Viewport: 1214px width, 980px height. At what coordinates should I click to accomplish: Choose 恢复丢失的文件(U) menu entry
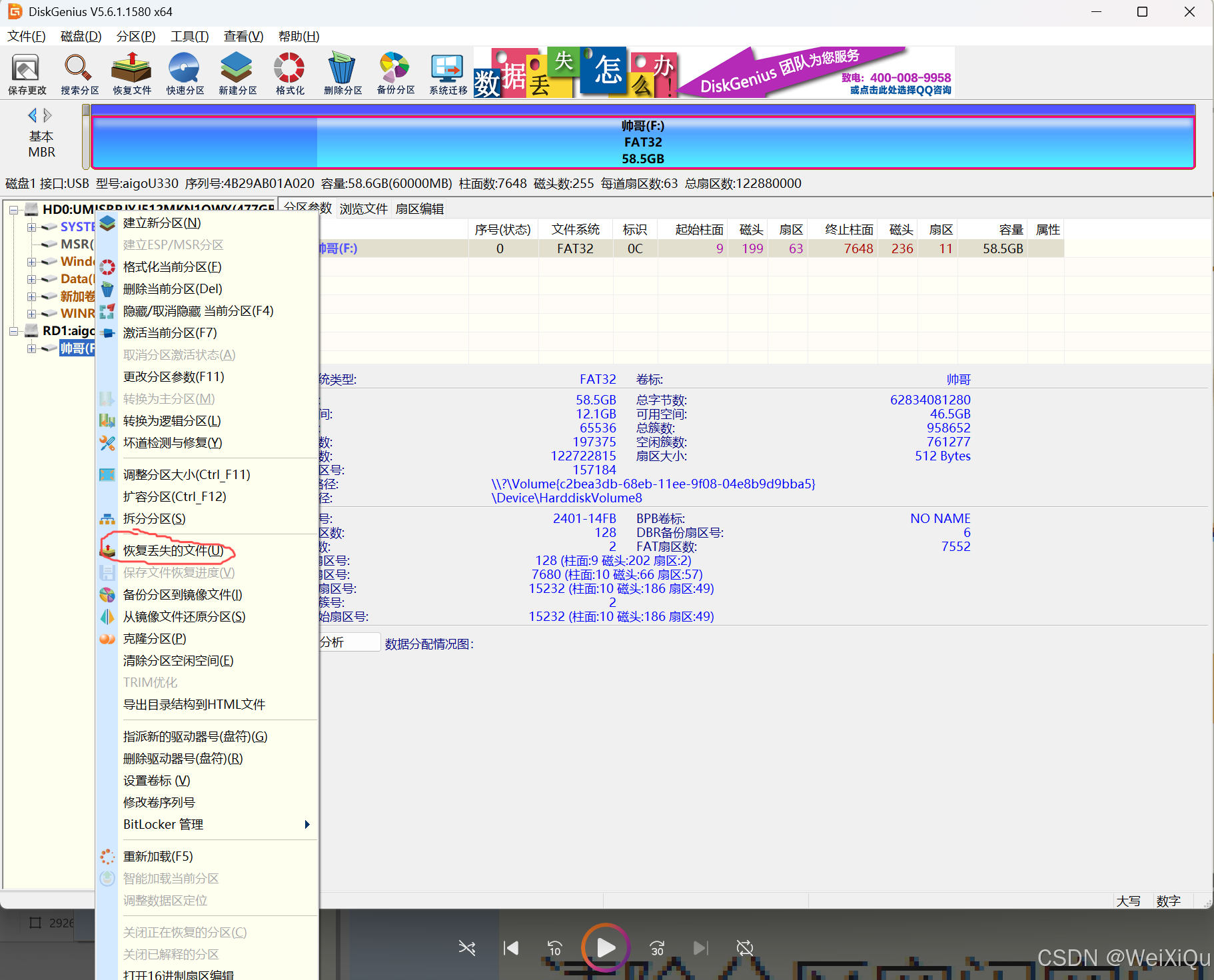click(x=207, y=550)
